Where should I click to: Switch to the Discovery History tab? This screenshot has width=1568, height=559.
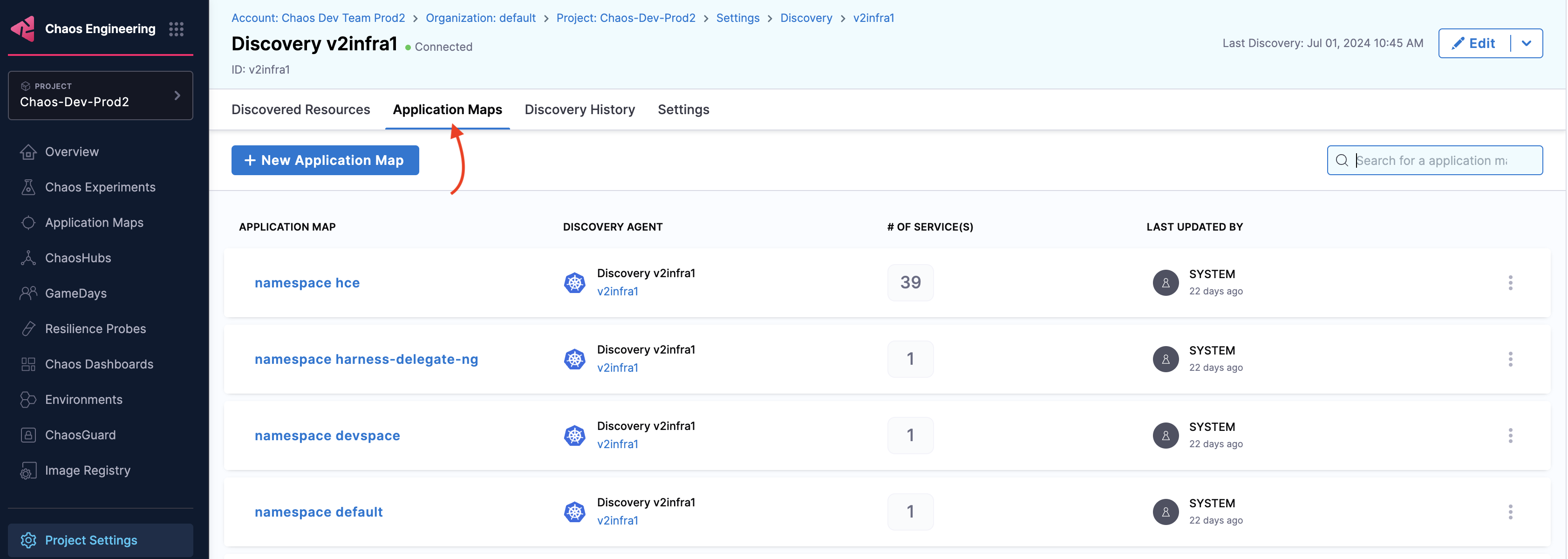point(579,109)
